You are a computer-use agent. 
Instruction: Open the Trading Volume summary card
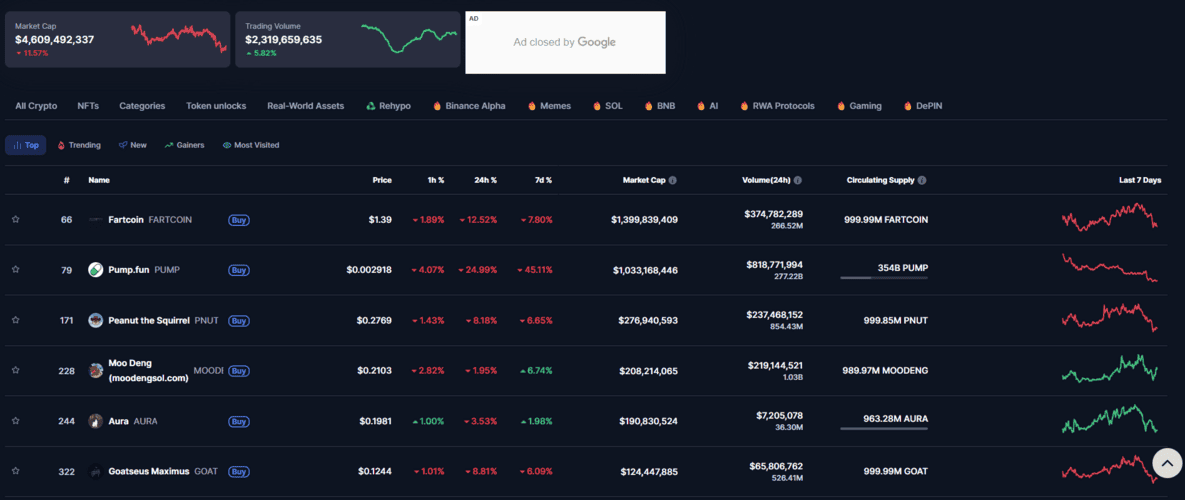click(348, 39)
